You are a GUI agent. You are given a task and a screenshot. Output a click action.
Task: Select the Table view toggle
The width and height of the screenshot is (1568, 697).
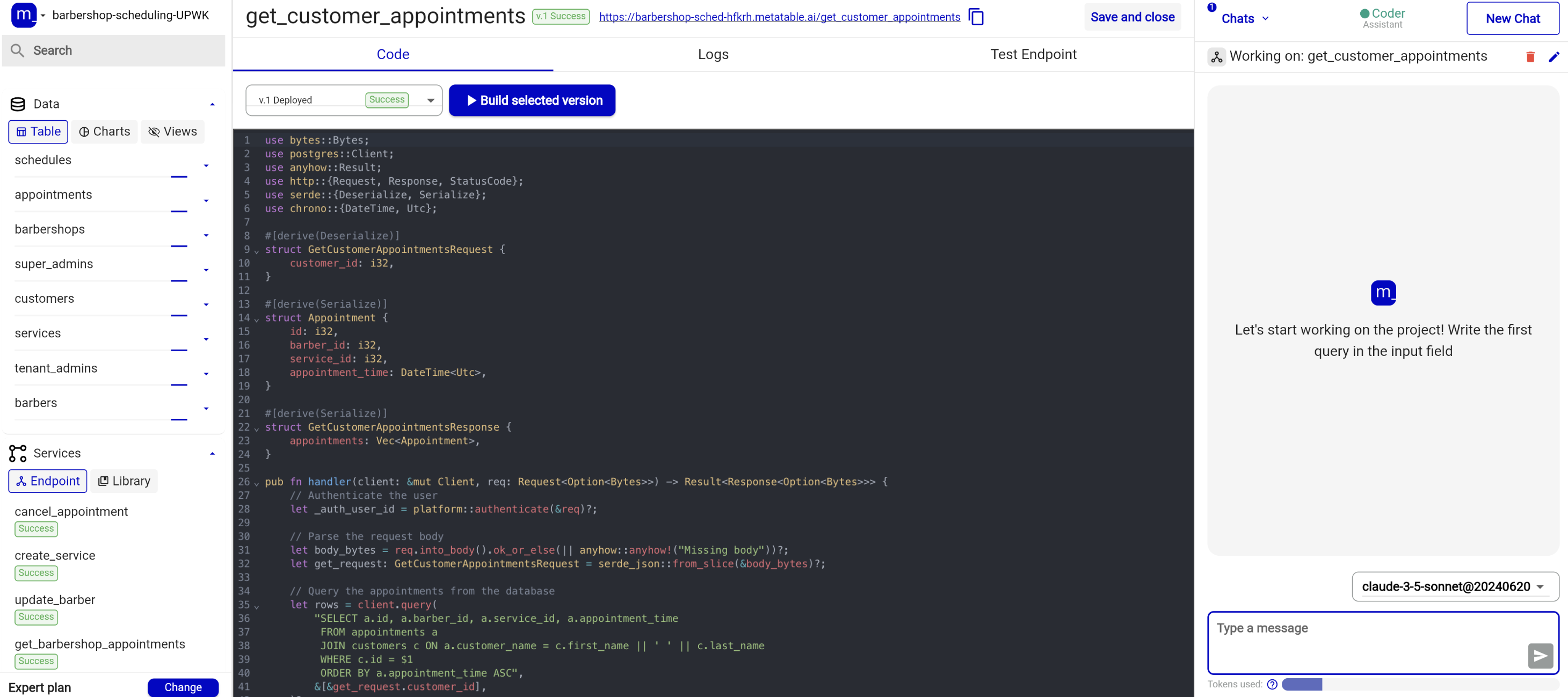38,132
